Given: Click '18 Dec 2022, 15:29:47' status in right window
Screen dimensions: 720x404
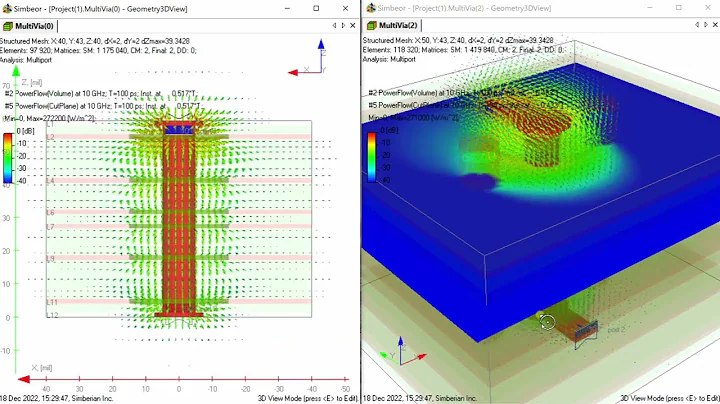Looking at the screenshot, I should coord(420,398).
